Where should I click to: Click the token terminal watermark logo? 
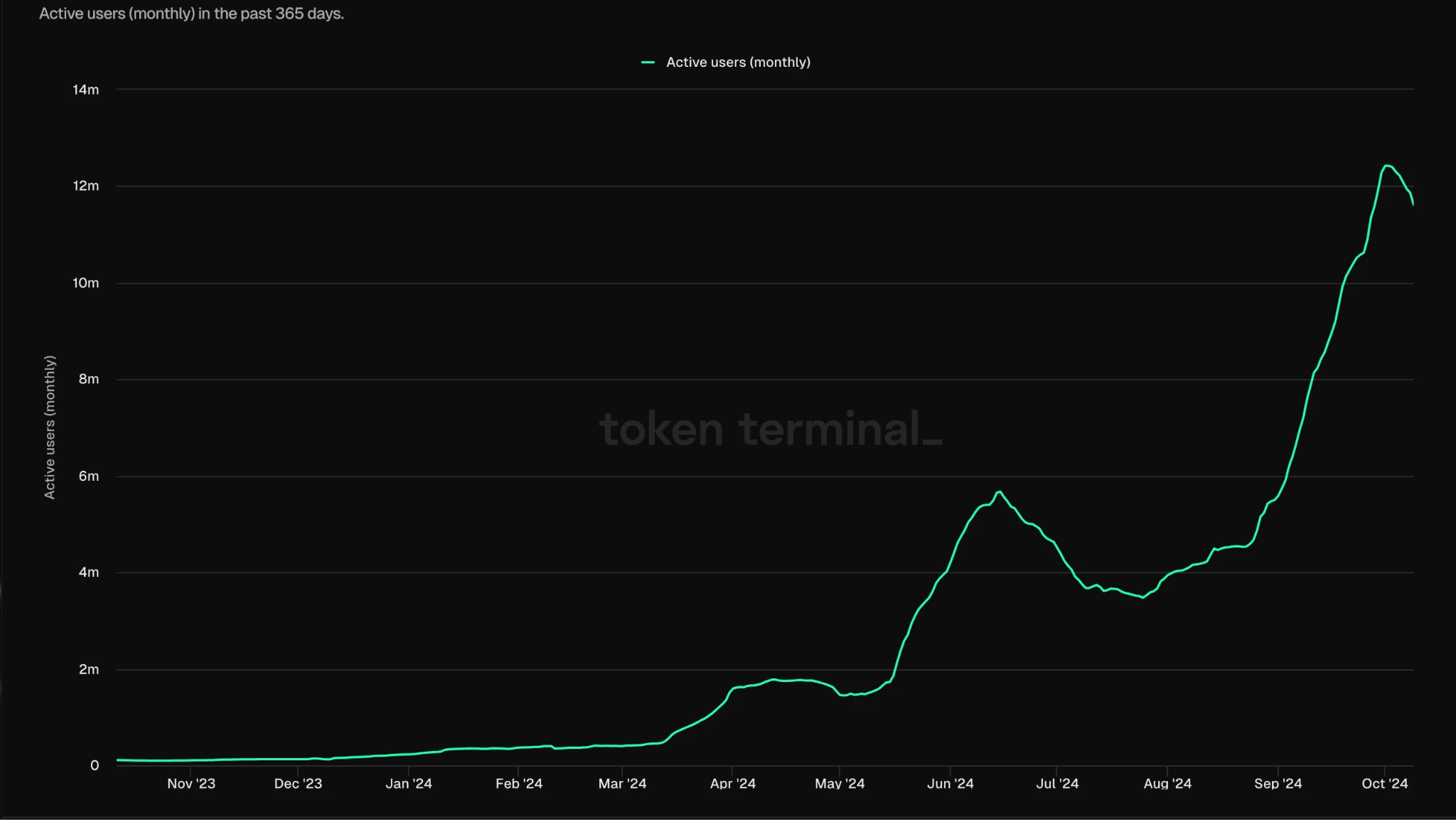pyautogui.click(x=771, y=429)
